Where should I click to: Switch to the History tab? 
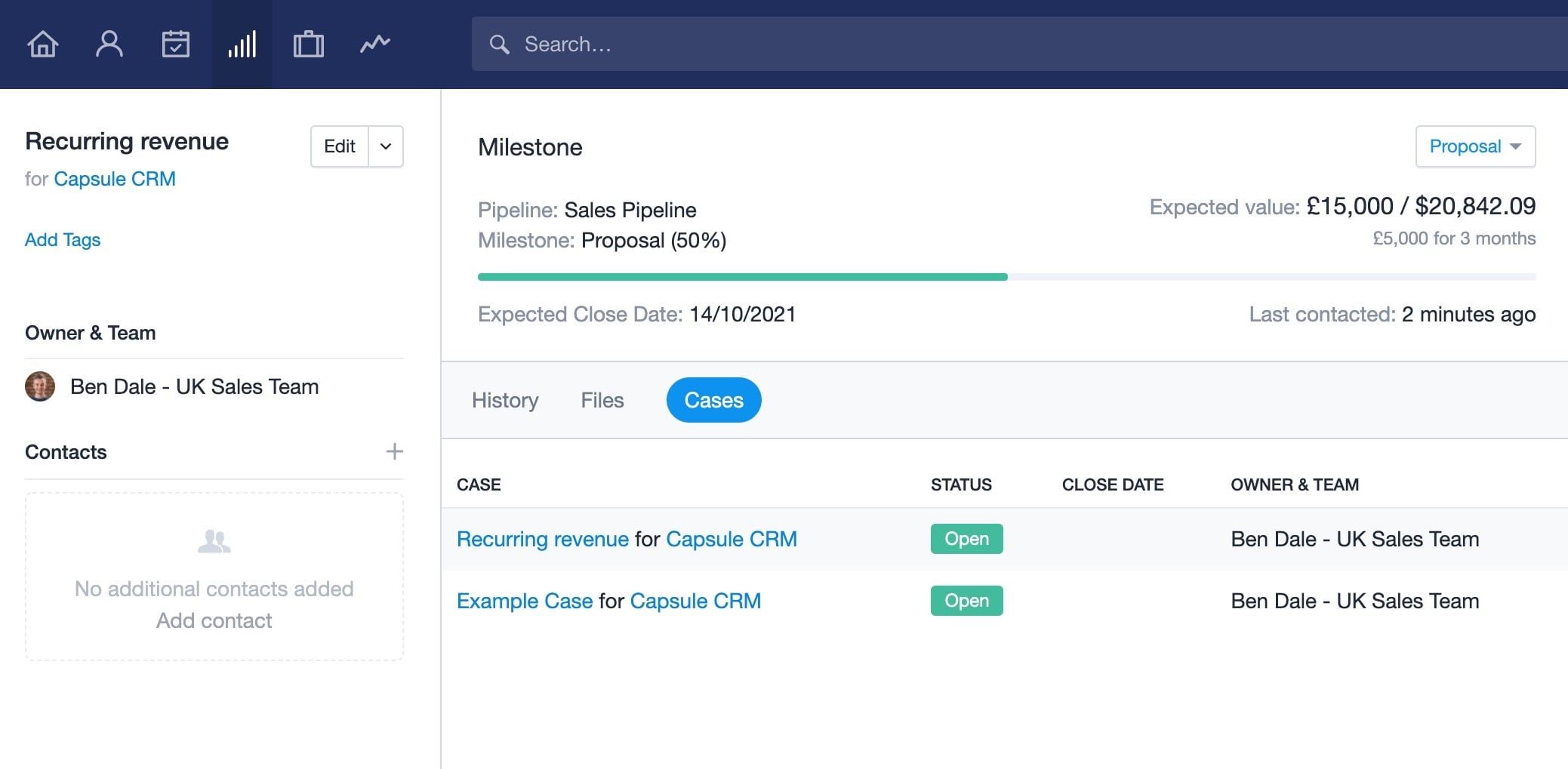[x=505, y=400]
